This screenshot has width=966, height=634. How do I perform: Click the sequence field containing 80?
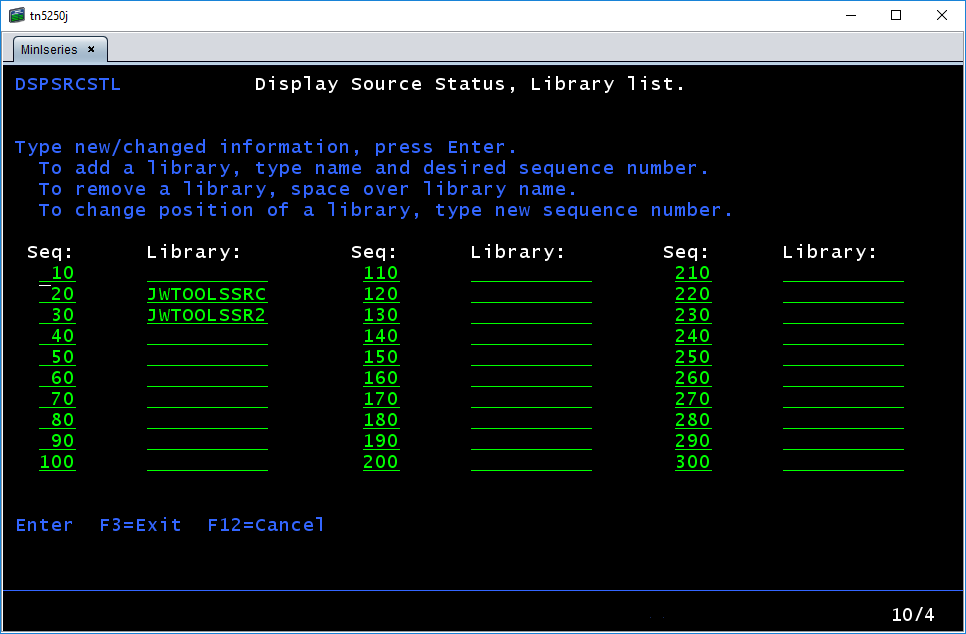[57, 420]
